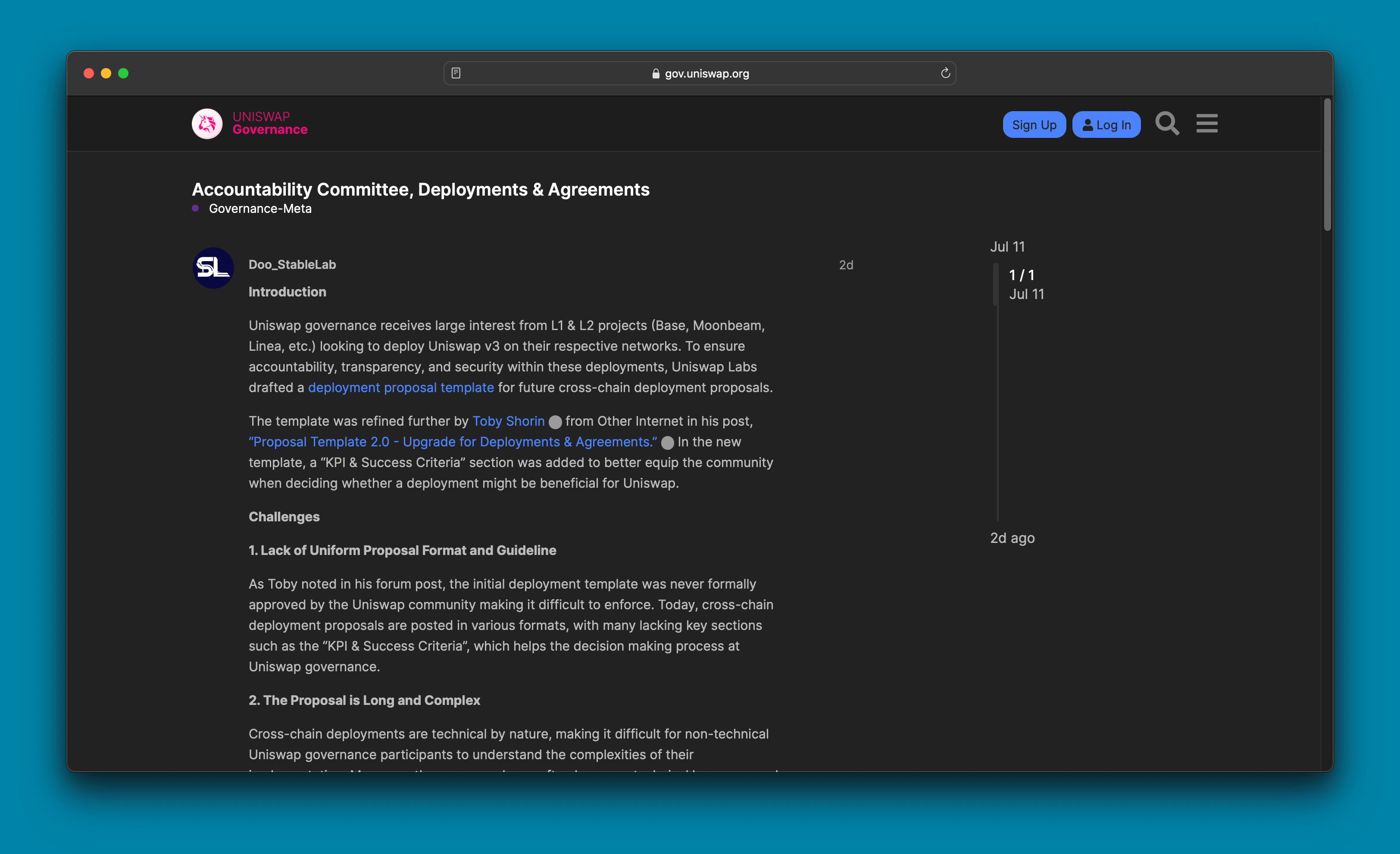Click the reload page icon
1400x854 pixels.
pyautogui.click(x=945, y=73)
